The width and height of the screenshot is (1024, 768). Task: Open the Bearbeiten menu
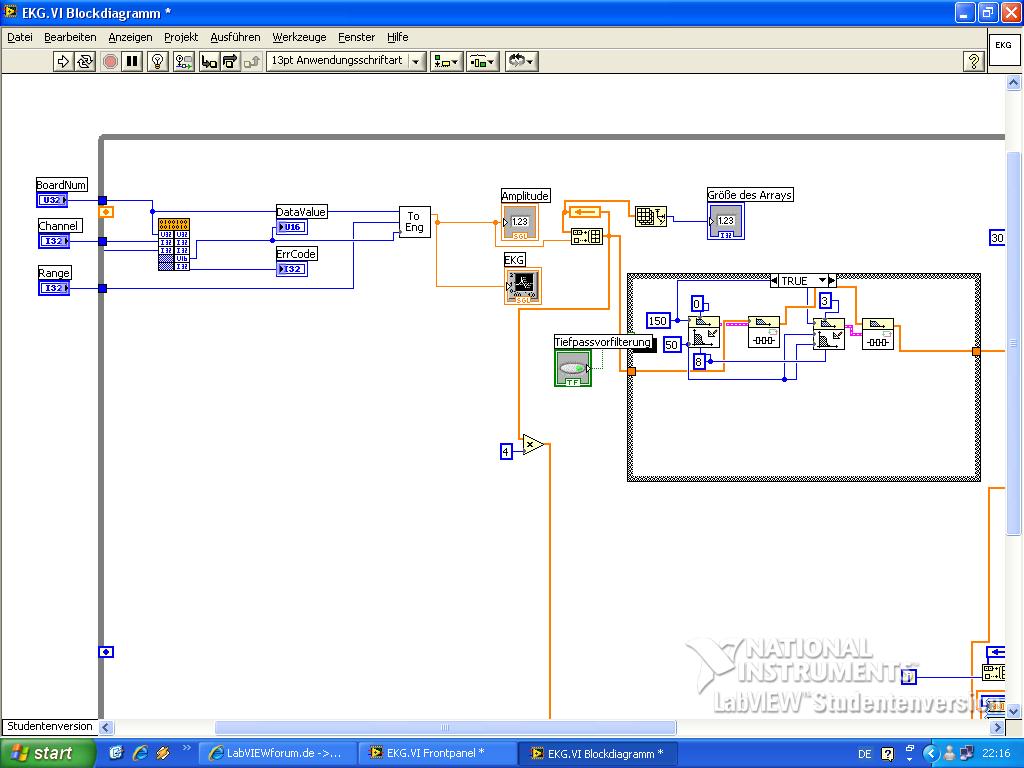[x=70, y=37]
